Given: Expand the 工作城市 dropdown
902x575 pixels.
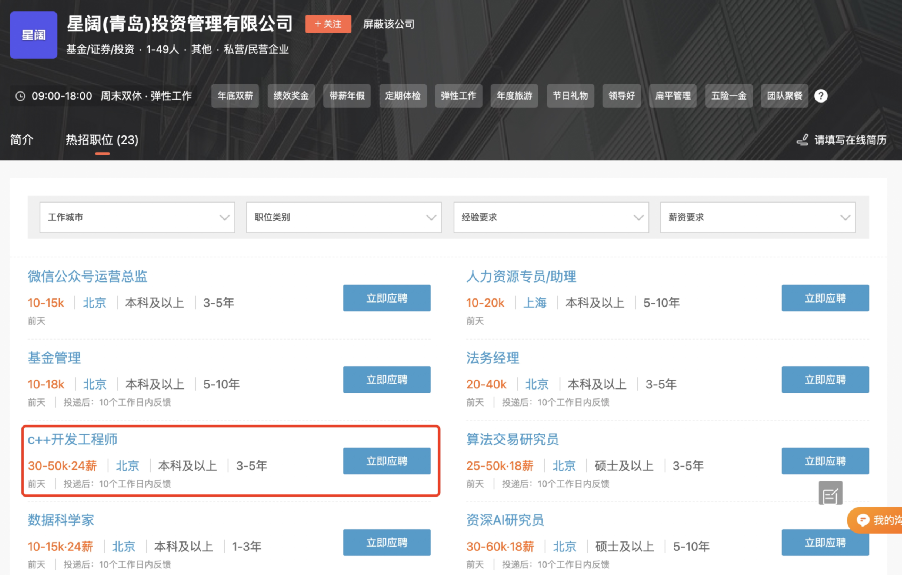Looking at the screenshot, I should pyautogui.click(x=136, y=217).
